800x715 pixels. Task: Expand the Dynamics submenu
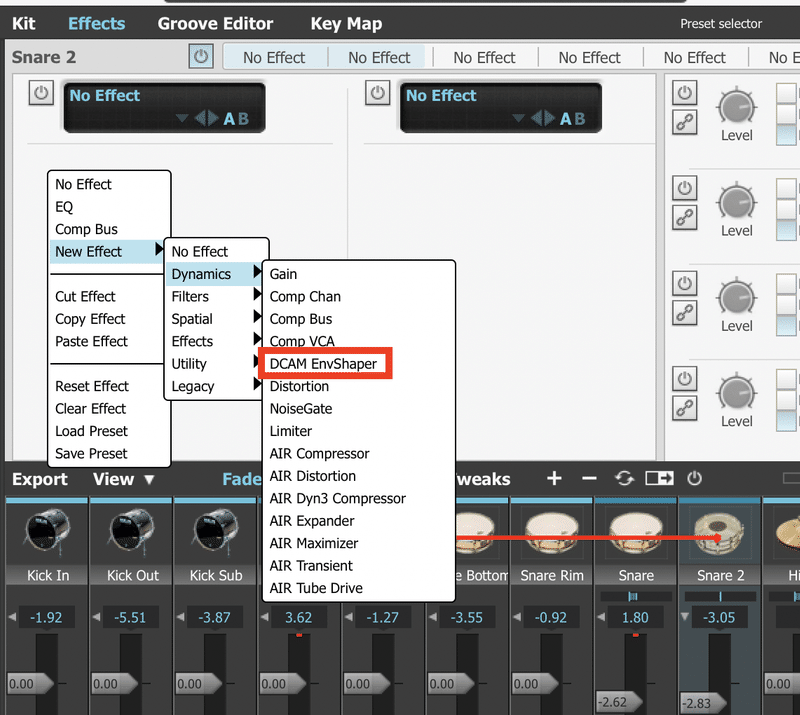216,274
